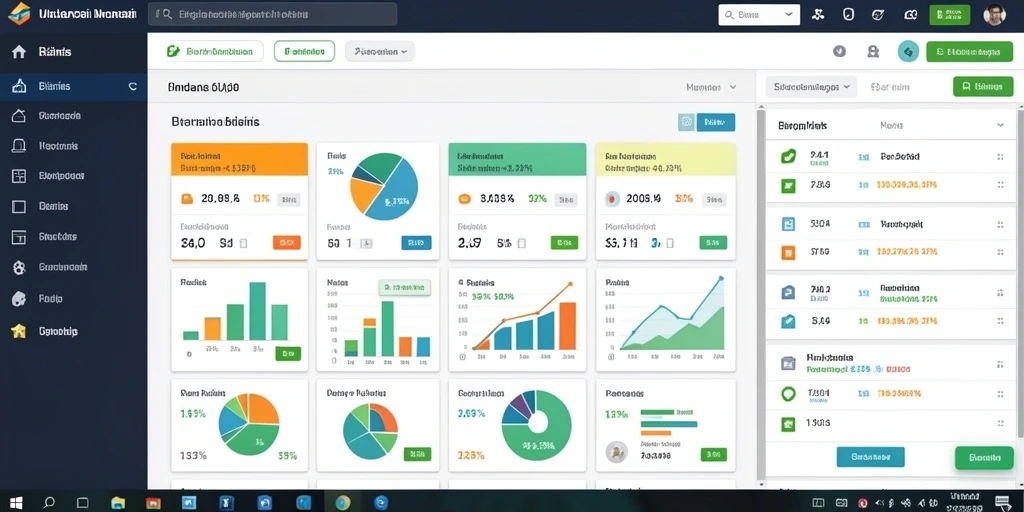Viewport: 1024px width, 512px height.
Task: Collapse the right panel section using its chevron
Action: point(1000,125)
